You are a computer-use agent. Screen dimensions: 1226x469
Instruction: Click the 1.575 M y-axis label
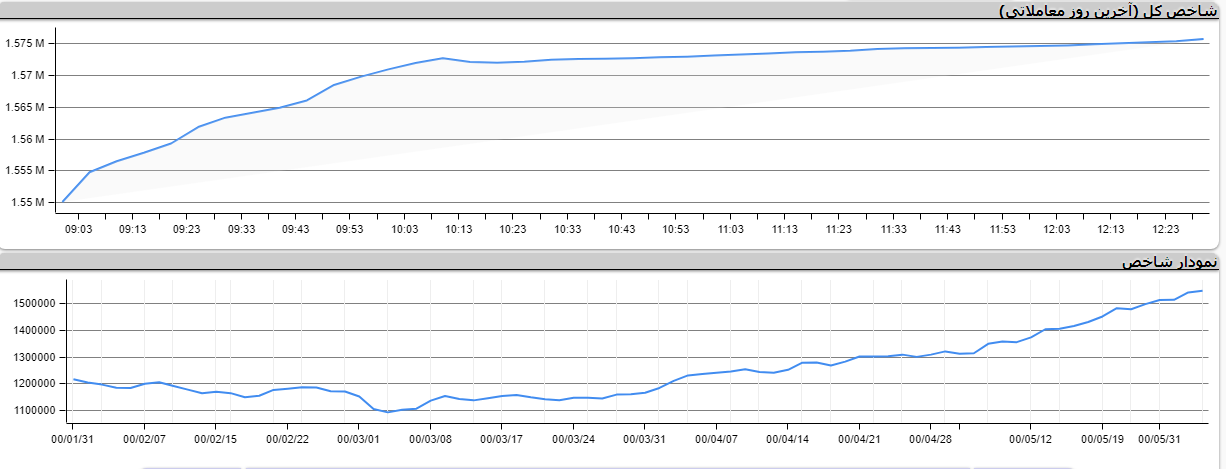click(24, 44)
